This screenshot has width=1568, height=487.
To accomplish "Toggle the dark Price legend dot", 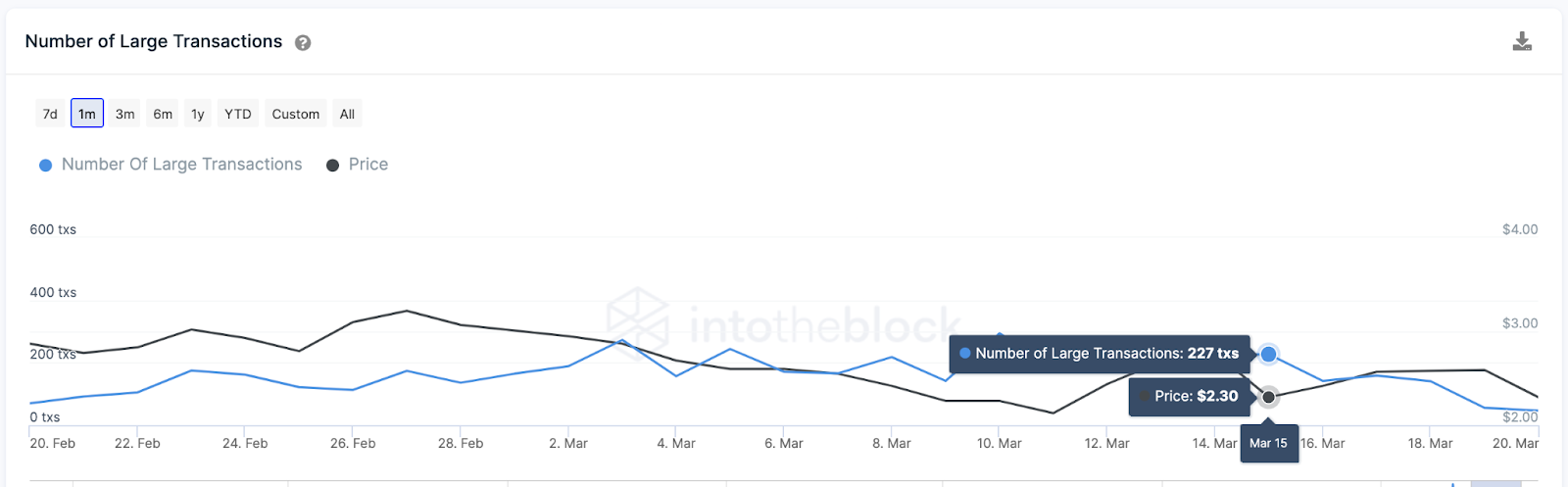I will click(333, 166).
